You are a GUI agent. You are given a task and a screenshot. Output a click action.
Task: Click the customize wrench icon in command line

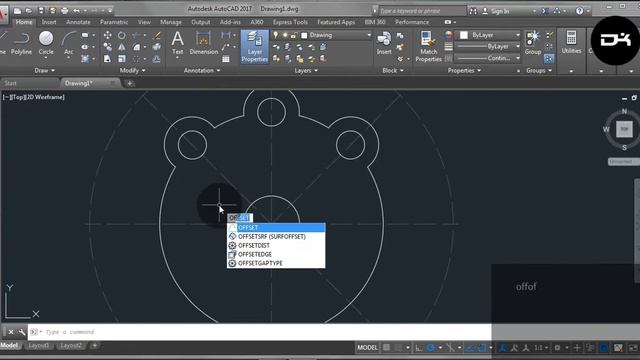coord(22,332)
